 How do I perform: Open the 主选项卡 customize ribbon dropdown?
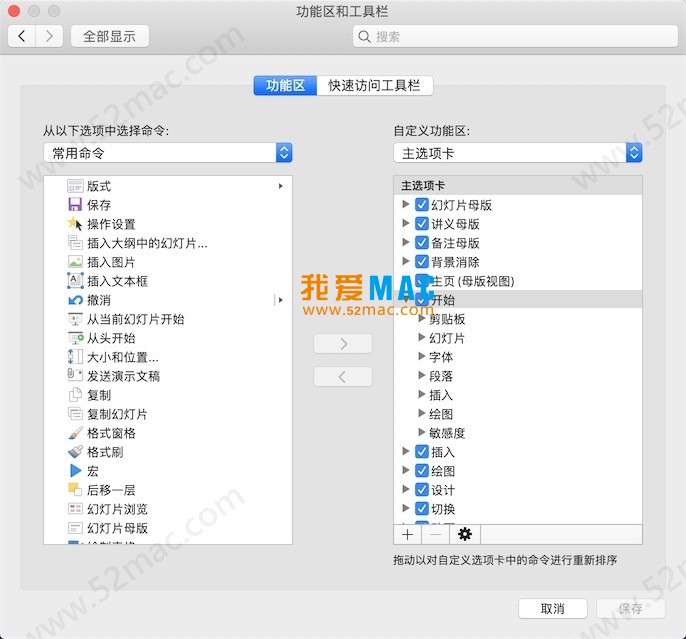click(x=518, y=153)
